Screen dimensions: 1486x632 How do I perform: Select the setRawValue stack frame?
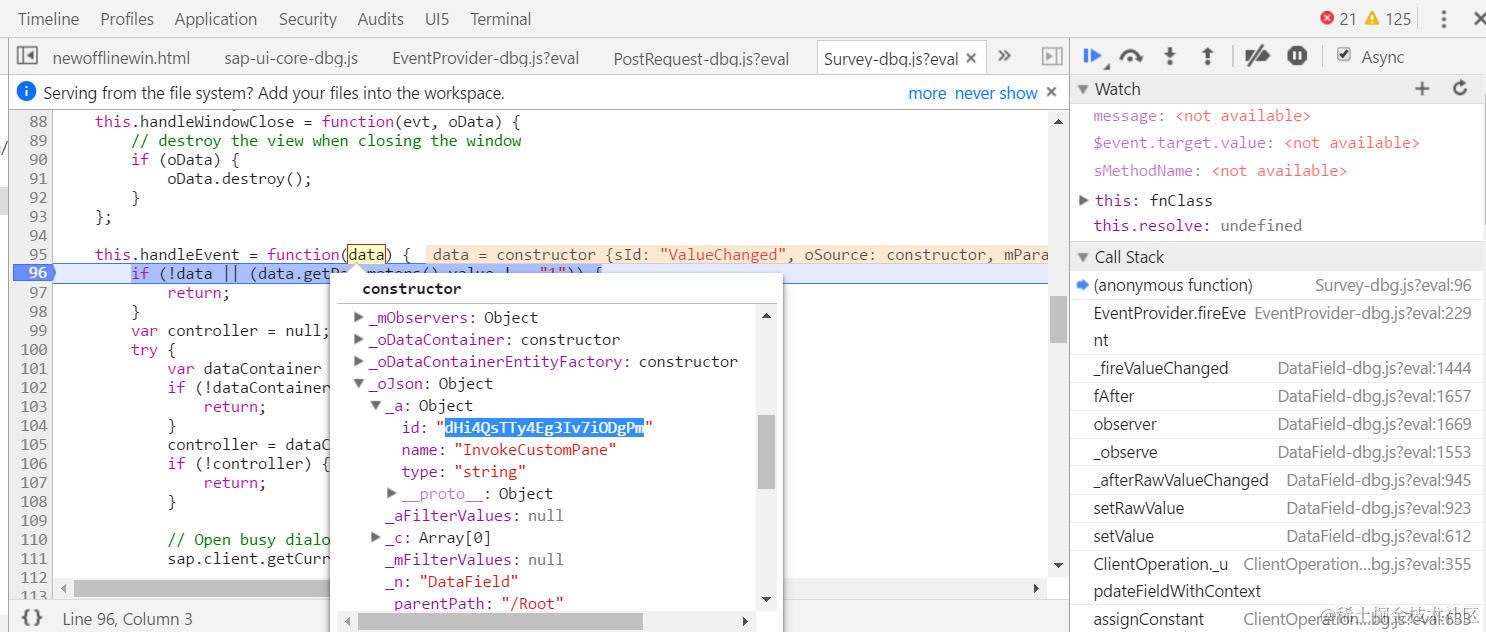click(x=1276, y=508)
